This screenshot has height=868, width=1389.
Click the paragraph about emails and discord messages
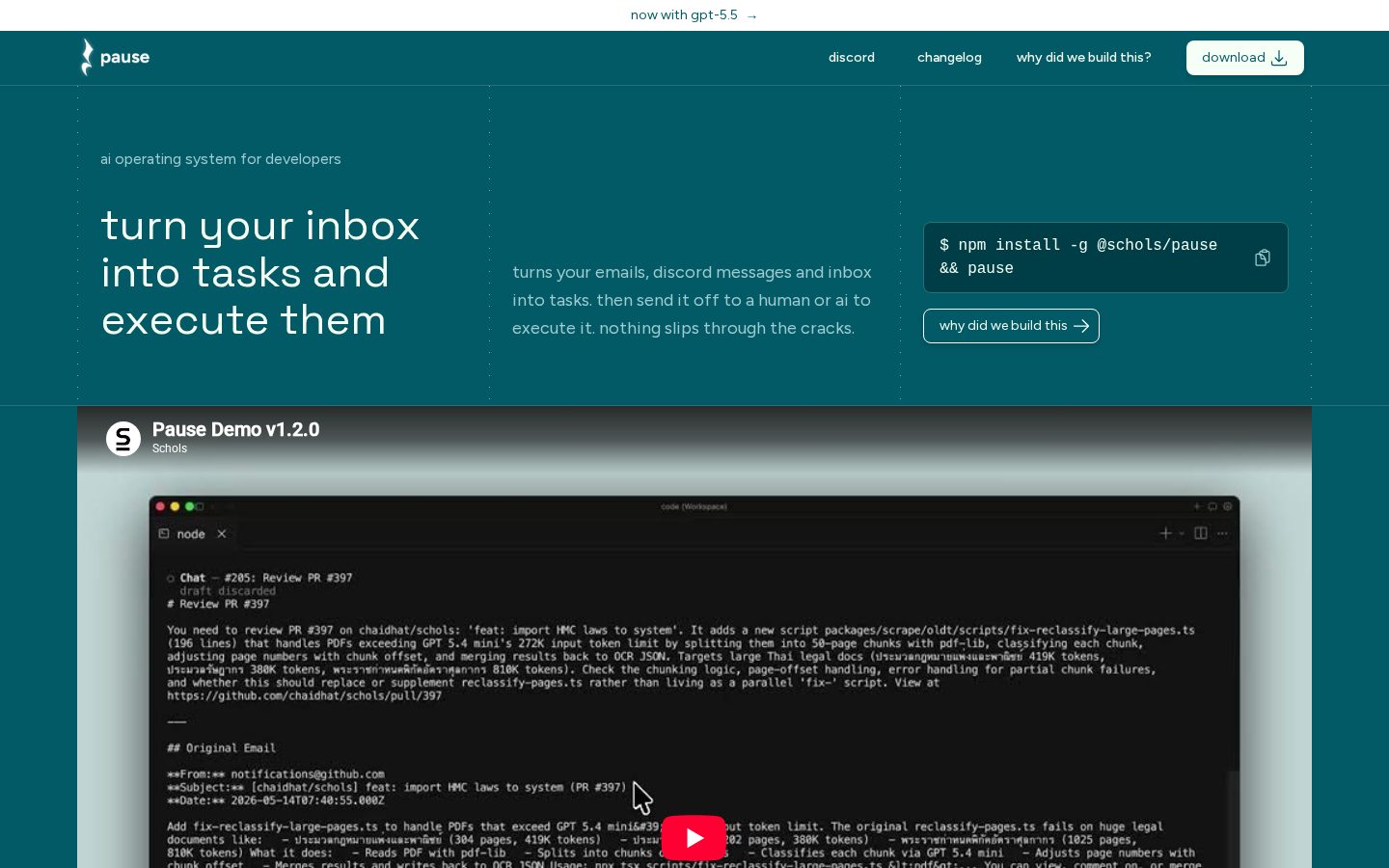(693, 300)
